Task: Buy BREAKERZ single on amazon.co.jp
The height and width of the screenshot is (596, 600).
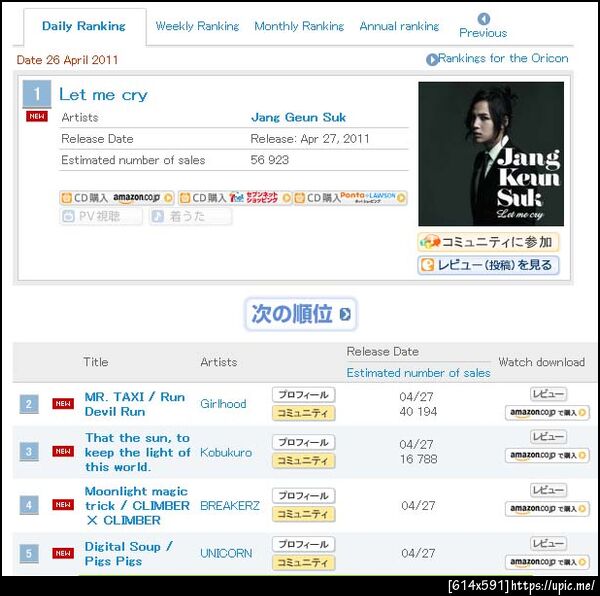Action: pos(547,509)
